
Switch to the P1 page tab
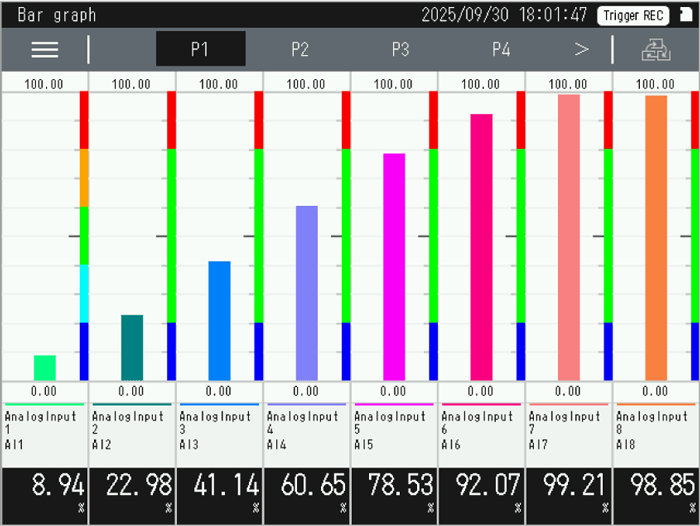tap(200, 49)
